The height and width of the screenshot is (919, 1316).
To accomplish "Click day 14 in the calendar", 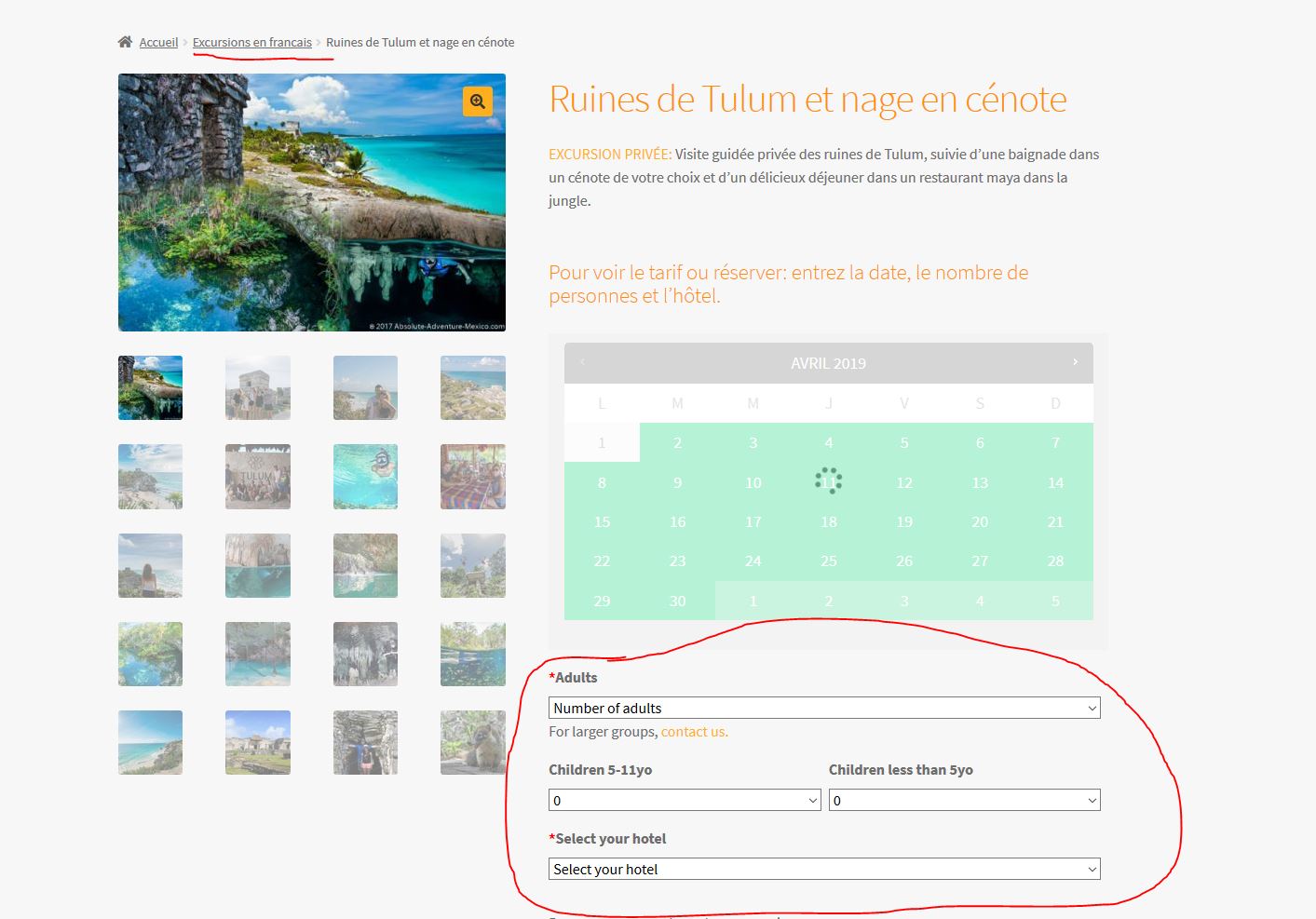I will point(1055,482).
